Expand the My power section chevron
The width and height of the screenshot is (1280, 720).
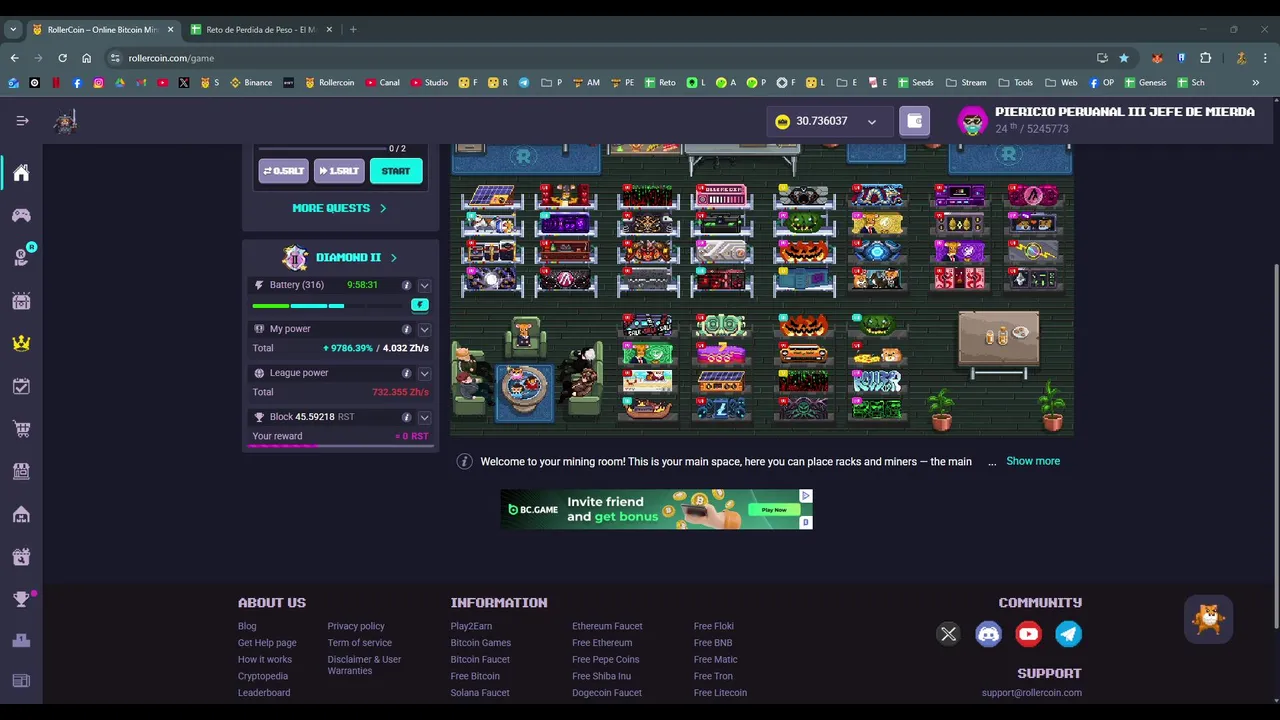tap(424, 329)
